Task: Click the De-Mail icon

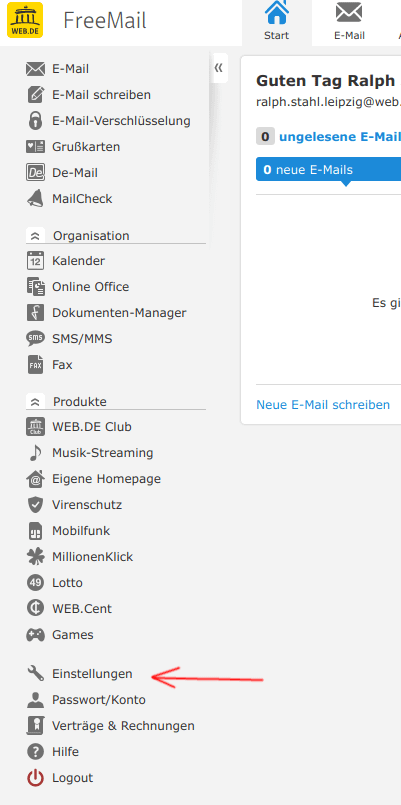Action: (35, 173)
